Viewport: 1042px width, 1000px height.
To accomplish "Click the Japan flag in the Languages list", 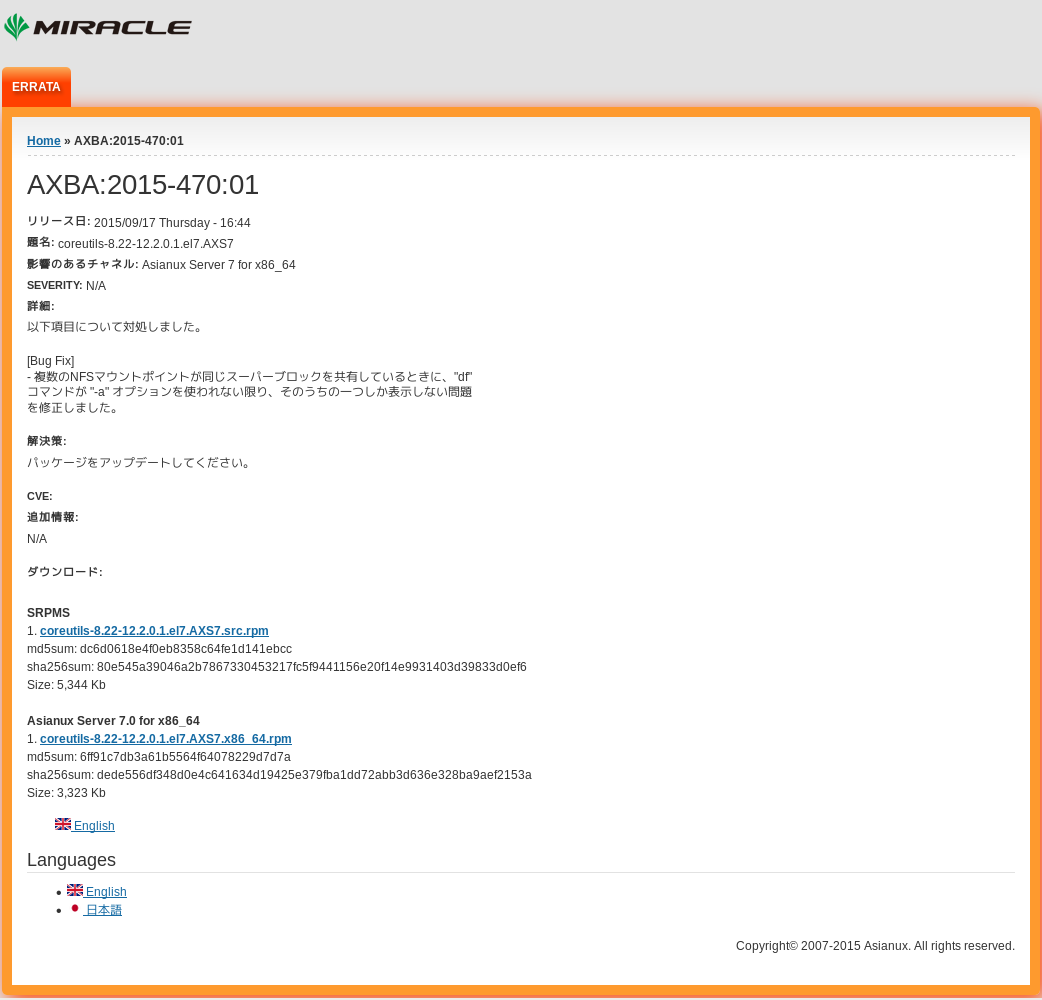I will pyautogui.click(x=75, y=909).
